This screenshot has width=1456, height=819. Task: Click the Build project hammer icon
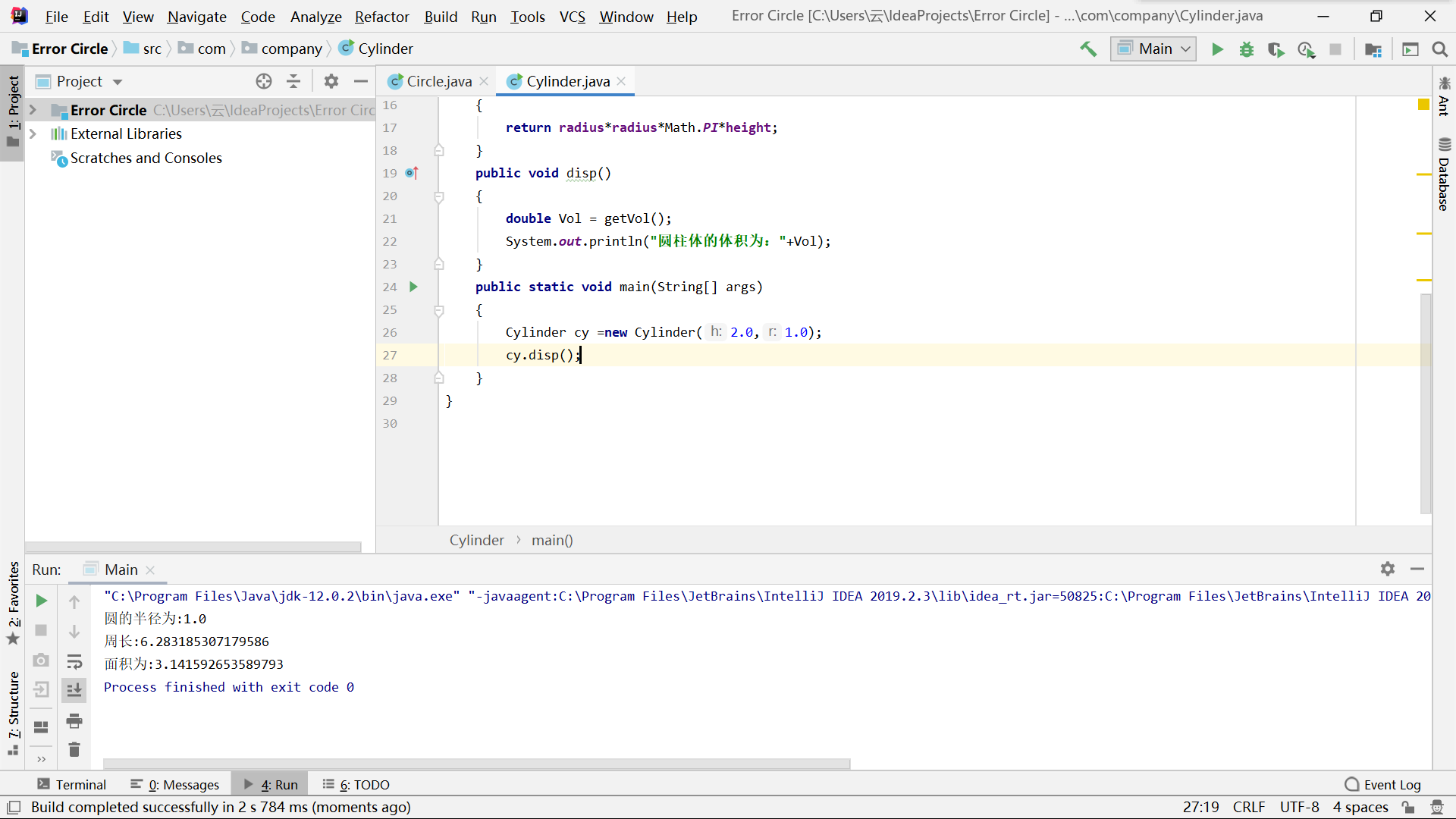coord(1088,49)
